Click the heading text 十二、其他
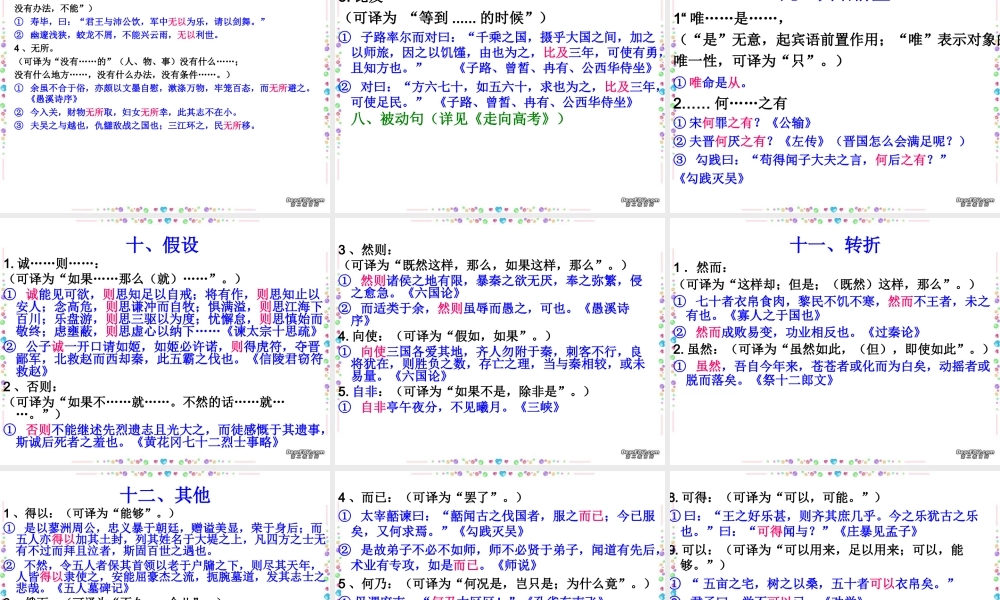The height and width of the screenshot is (600, 1000). (165, 495)
